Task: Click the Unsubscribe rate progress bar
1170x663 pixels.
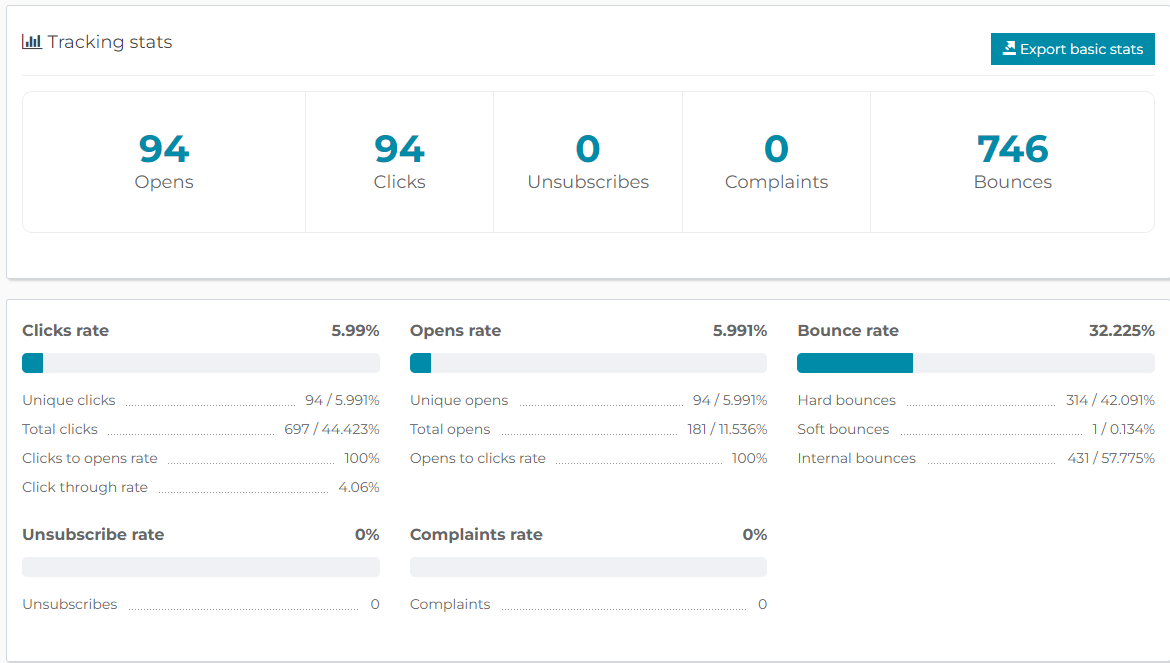Action: coord(201,567)
